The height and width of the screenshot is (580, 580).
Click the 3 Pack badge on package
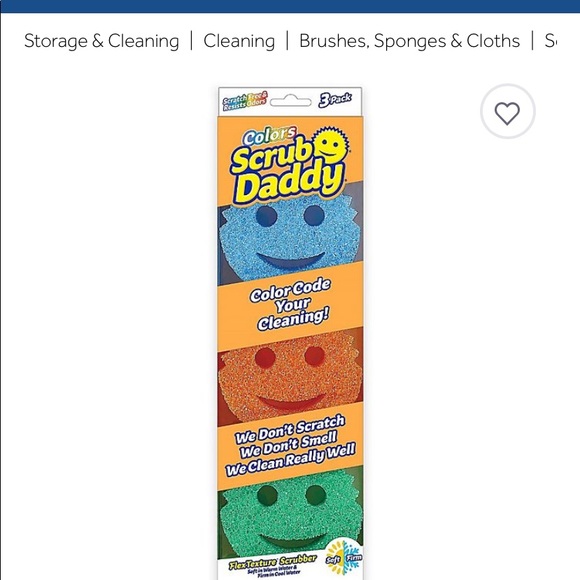coord(335,100)
